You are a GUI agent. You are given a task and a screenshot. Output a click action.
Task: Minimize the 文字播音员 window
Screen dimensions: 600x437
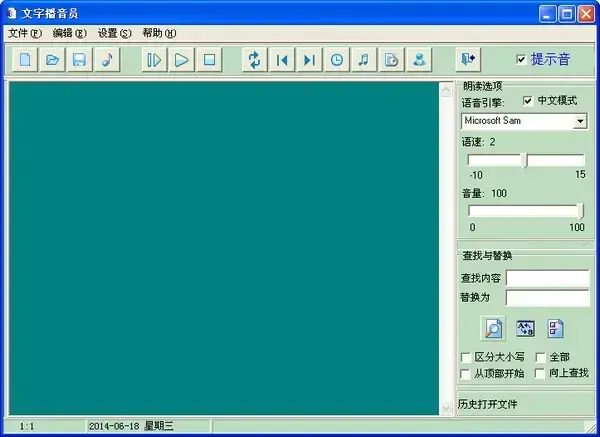point(548,14)
